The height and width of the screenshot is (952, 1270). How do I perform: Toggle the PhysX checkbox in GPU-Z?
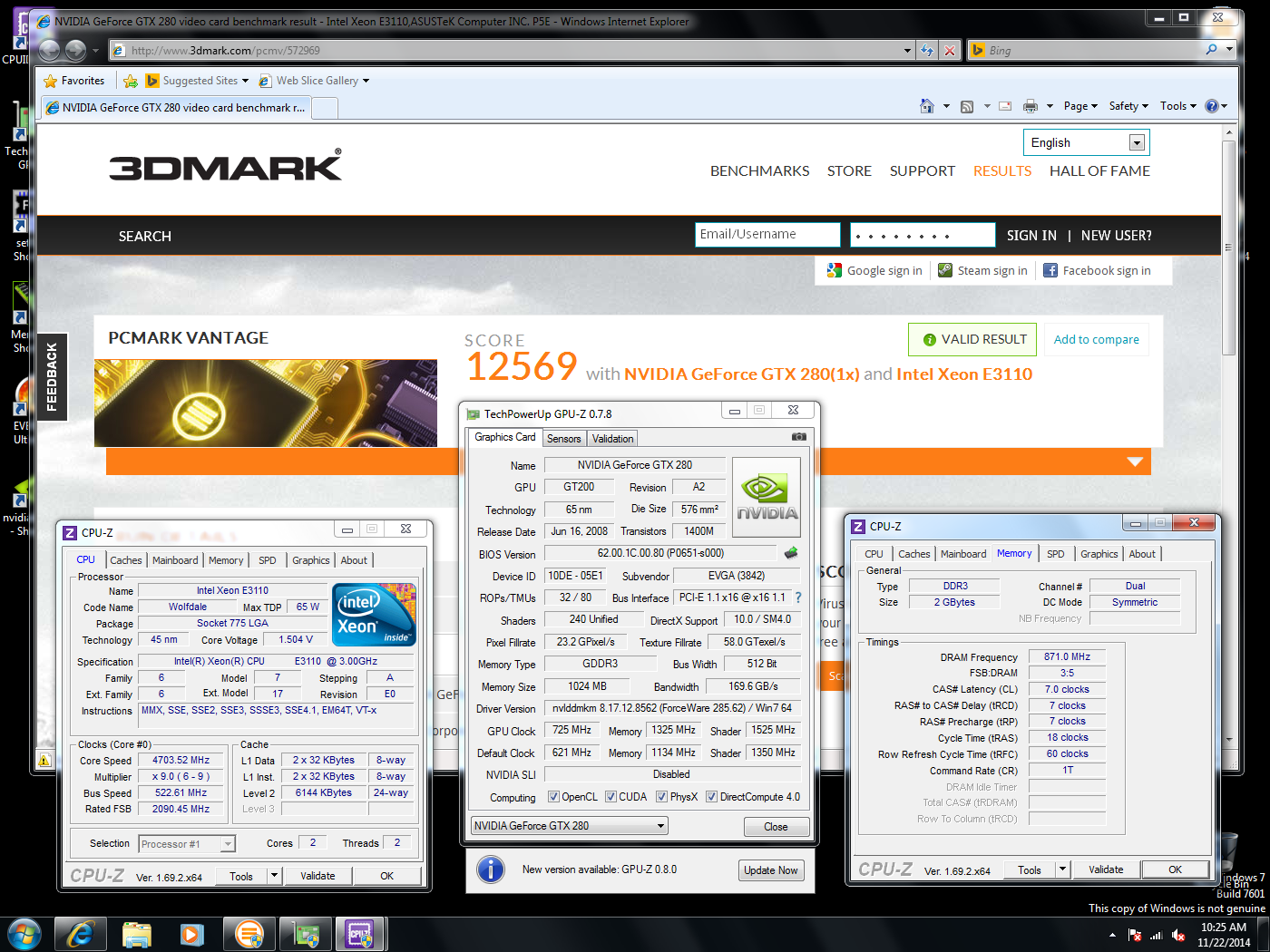pyautogui.click(x=661, y=797)
